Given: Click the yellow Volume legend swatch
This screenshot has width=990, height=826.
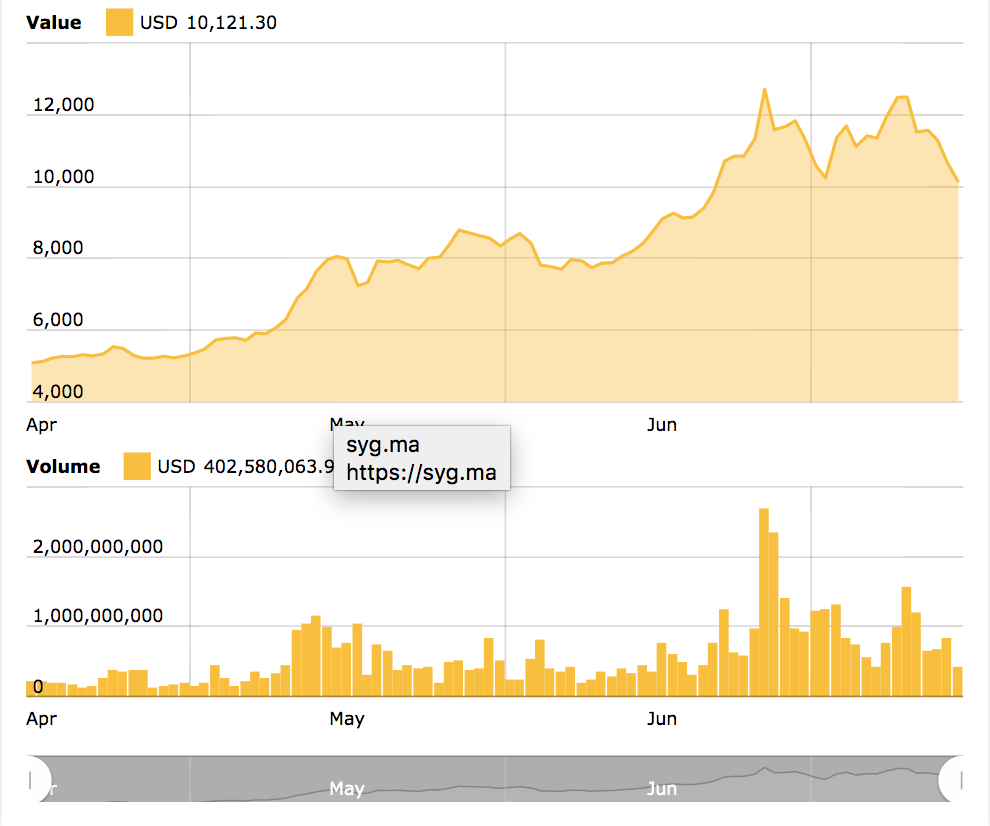Looking at the screenshot, I should tap(137, 466).
